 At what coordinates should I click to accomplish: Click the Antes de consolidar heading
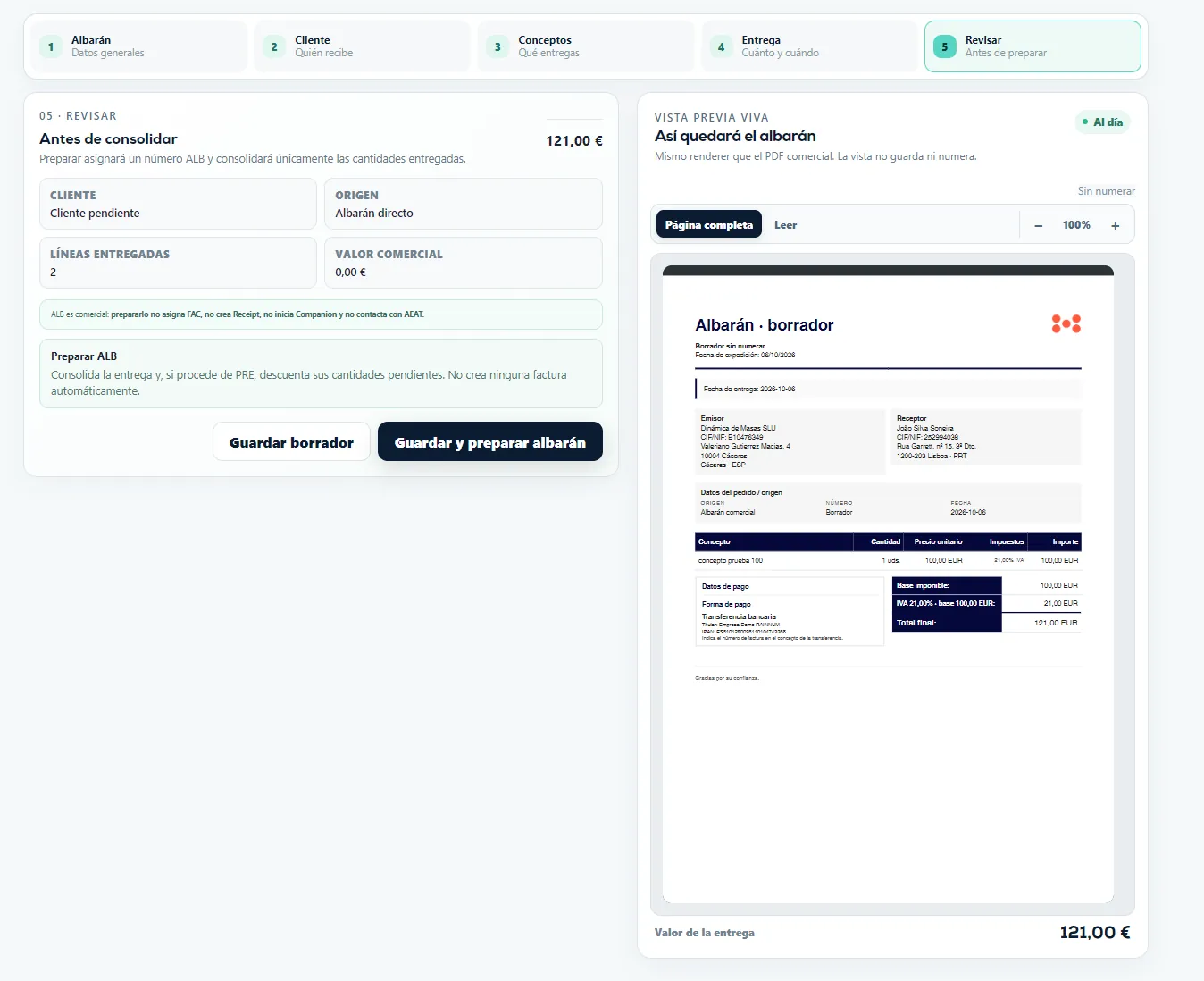pyautogui.click(x=108, y=138)
